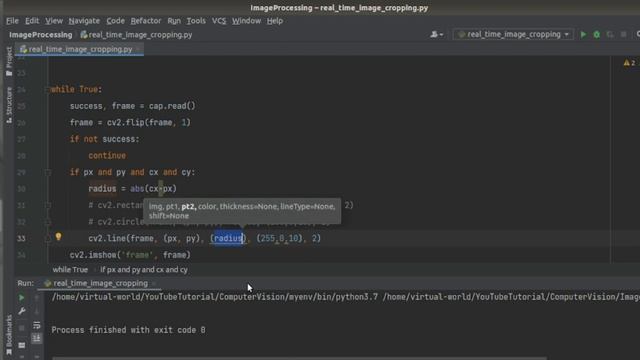Screen dimensions: 640x360
Task: Click the 'while True' editor breadcrumb
Action: 70,270
